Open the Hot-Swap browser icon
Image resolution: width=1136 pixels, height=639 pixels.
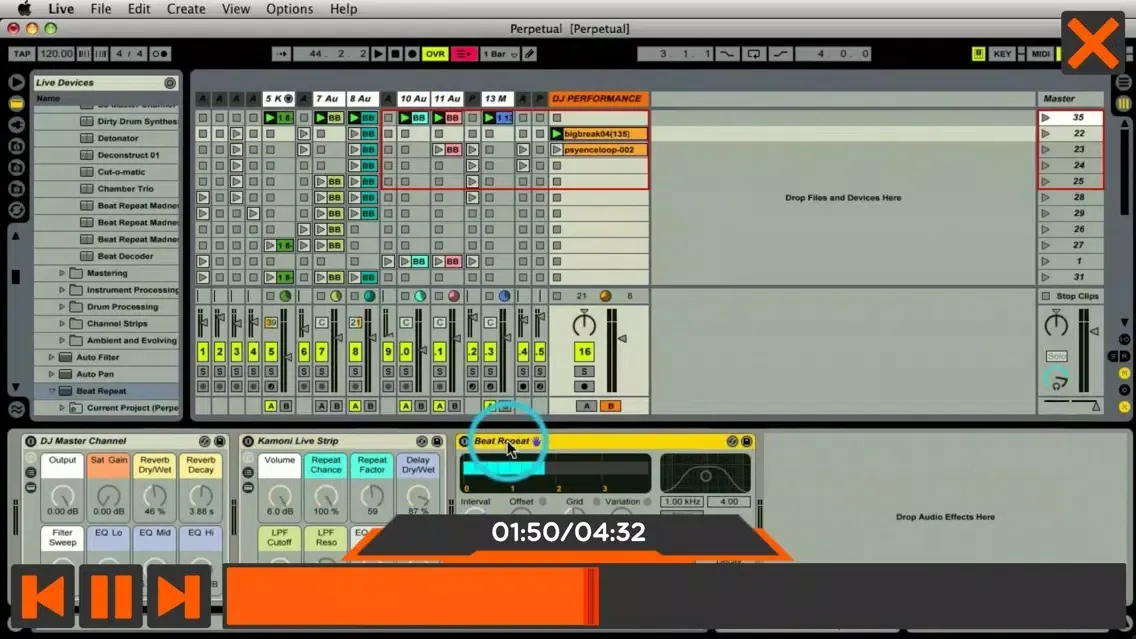point(16,210)
